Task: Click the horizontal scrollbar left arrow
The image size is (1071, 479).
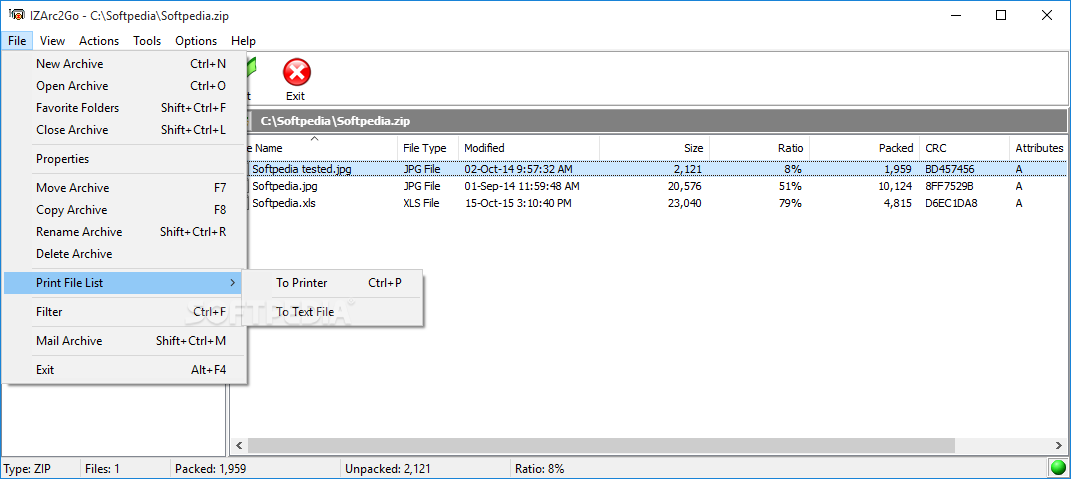Action: [x=239, y=446]
